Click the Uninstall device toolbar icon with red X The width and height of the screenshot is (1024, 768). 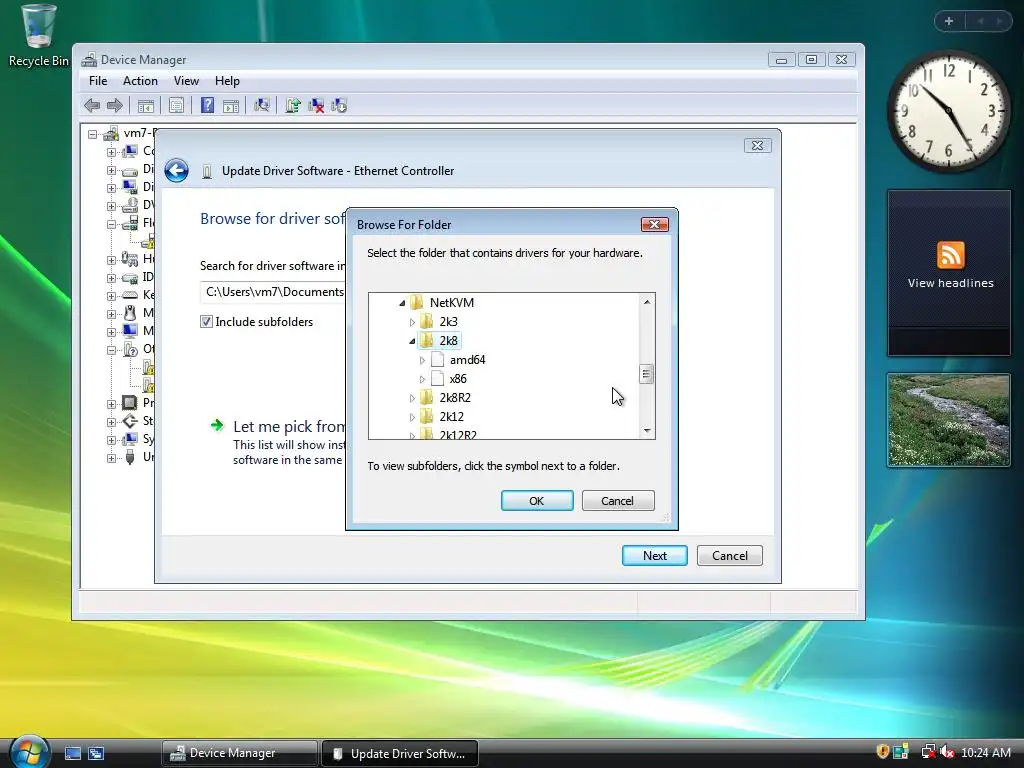point(316,105)
